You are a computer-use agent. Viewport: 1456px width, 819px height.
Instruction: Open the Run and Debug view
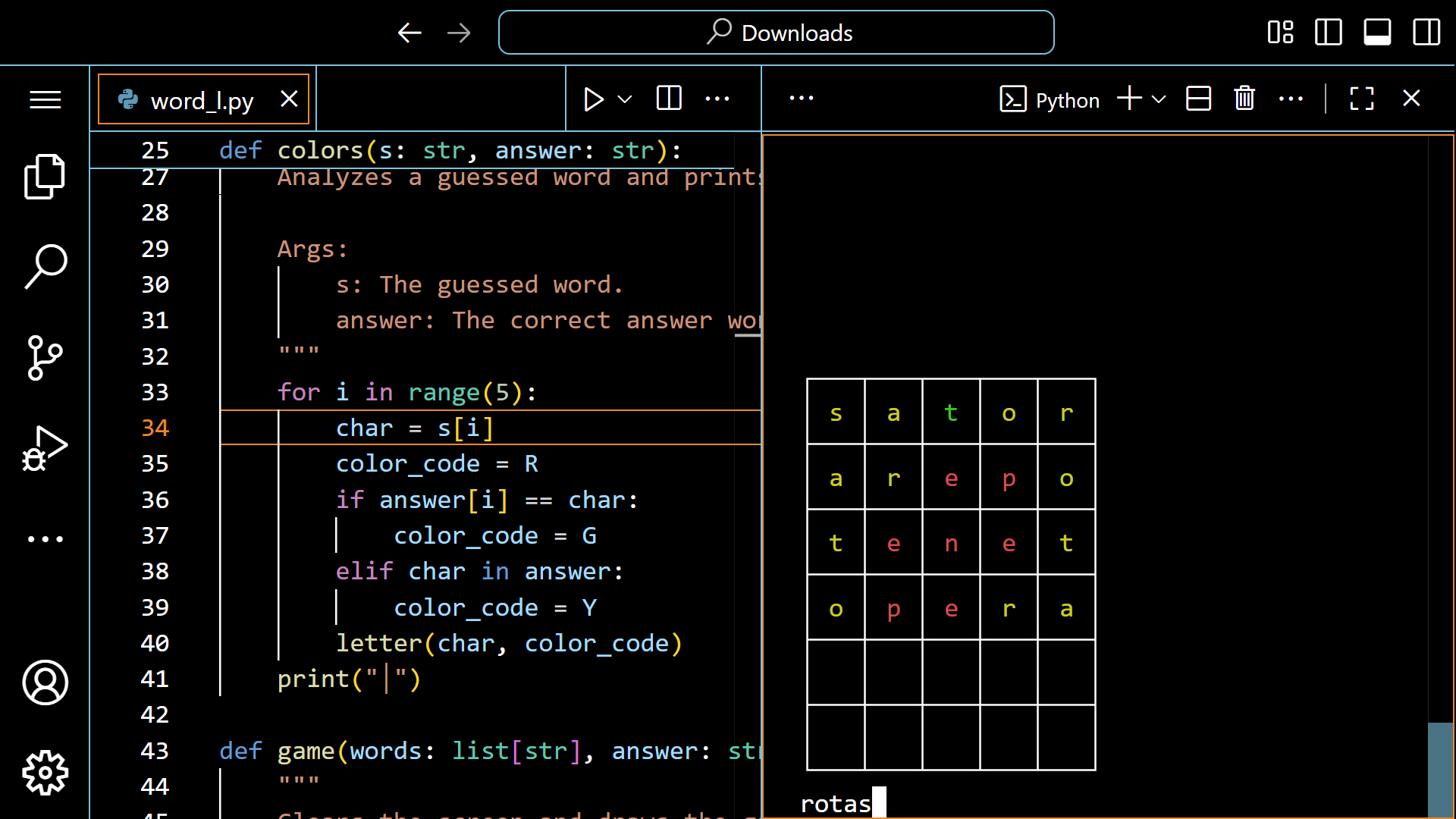tap(45, 448)
